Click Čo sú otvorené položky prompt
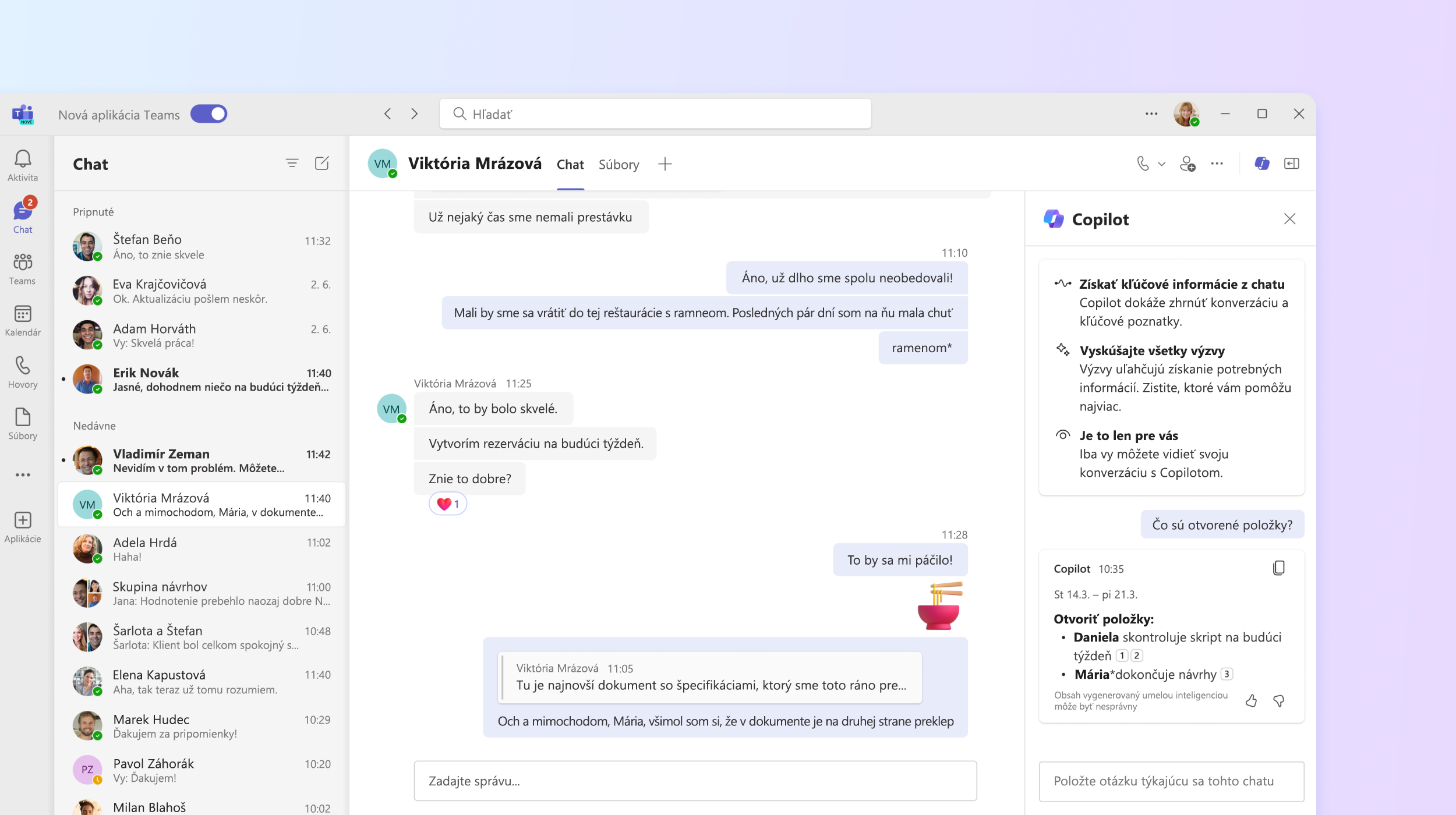 (x=1222, y=525)
